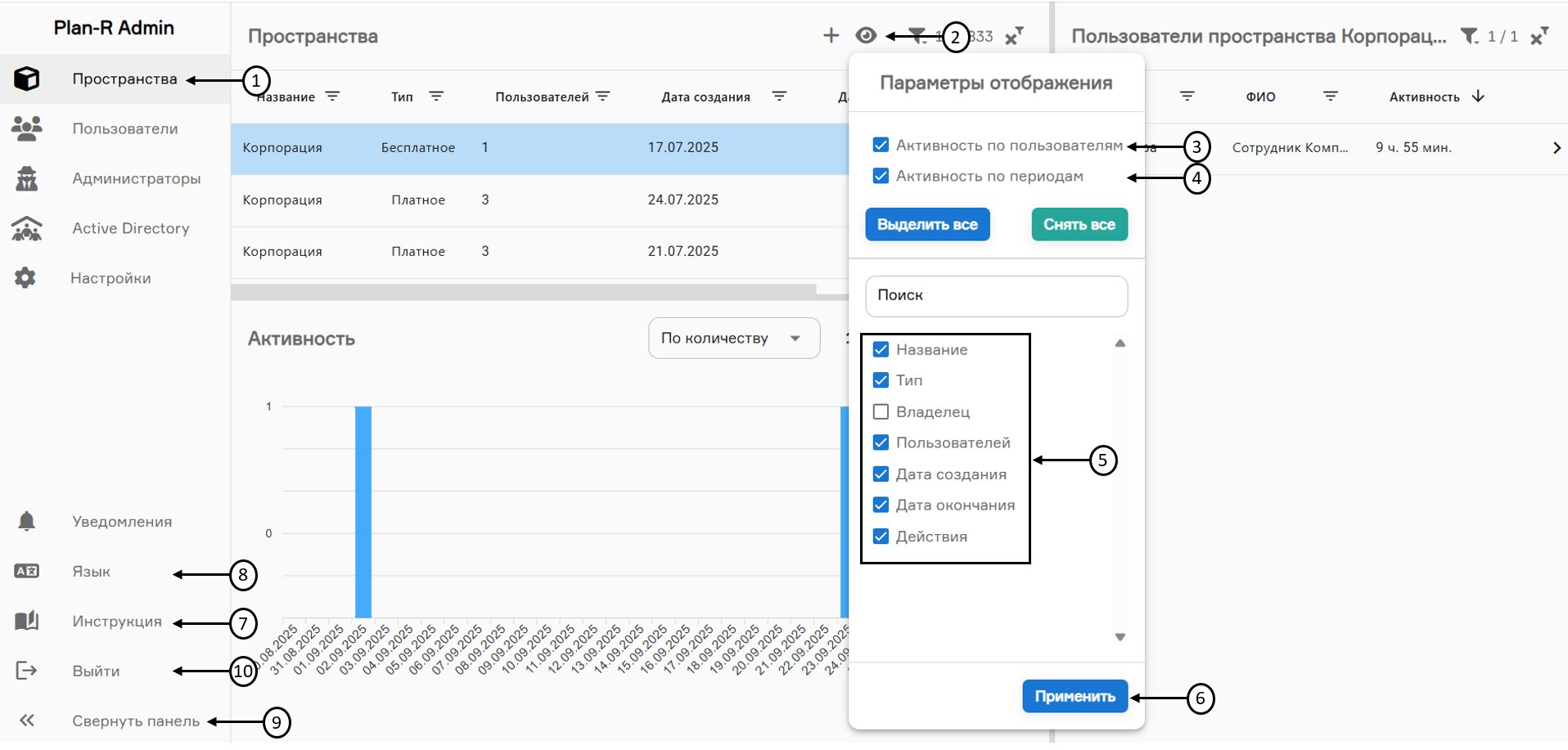The width and height of the screenshot is (1568, 750).
Task: Go to Пользователи menu item
Action: pos(124,128)
